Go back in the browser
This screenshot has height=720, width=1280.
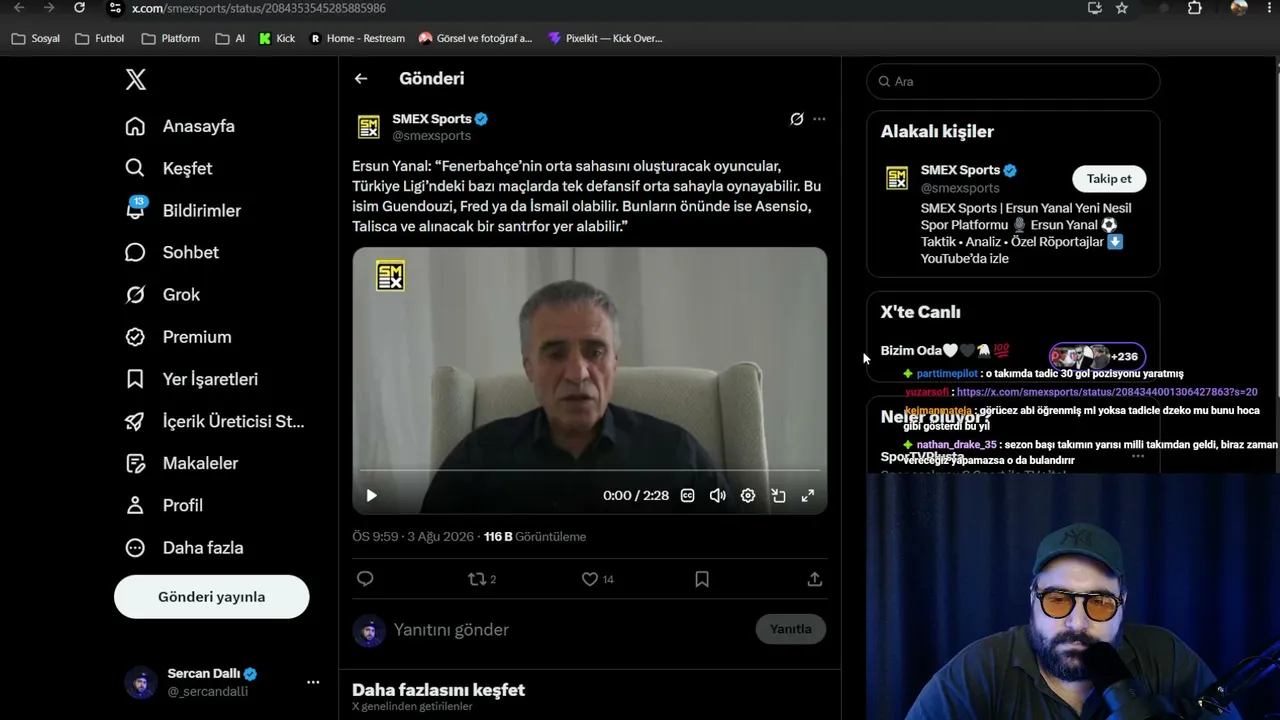pos(19,8)
